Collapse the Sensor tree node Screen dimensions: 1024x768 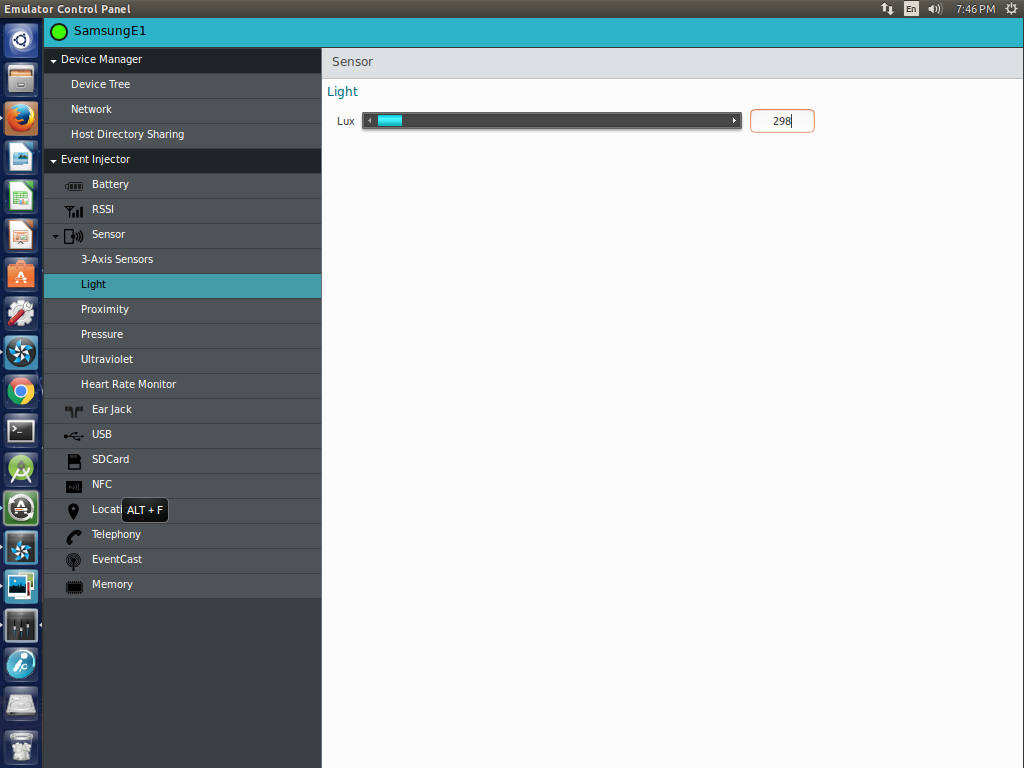(x=56, y=236)
